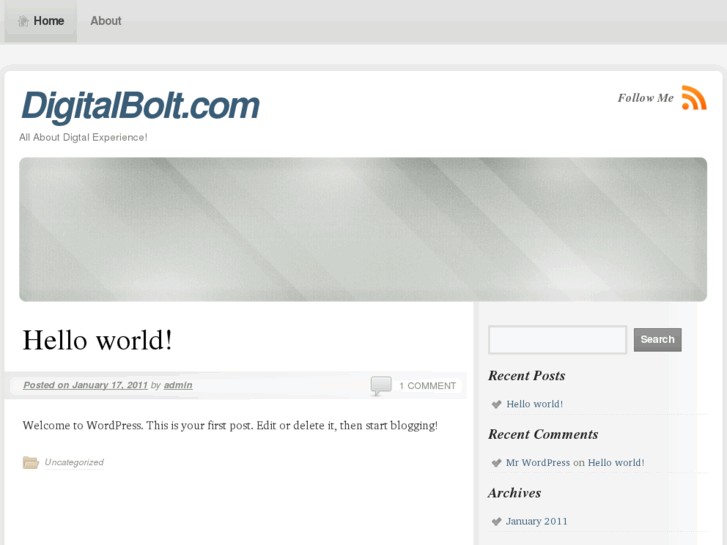
Task: Open the About page
Action: tap(106, 21)
